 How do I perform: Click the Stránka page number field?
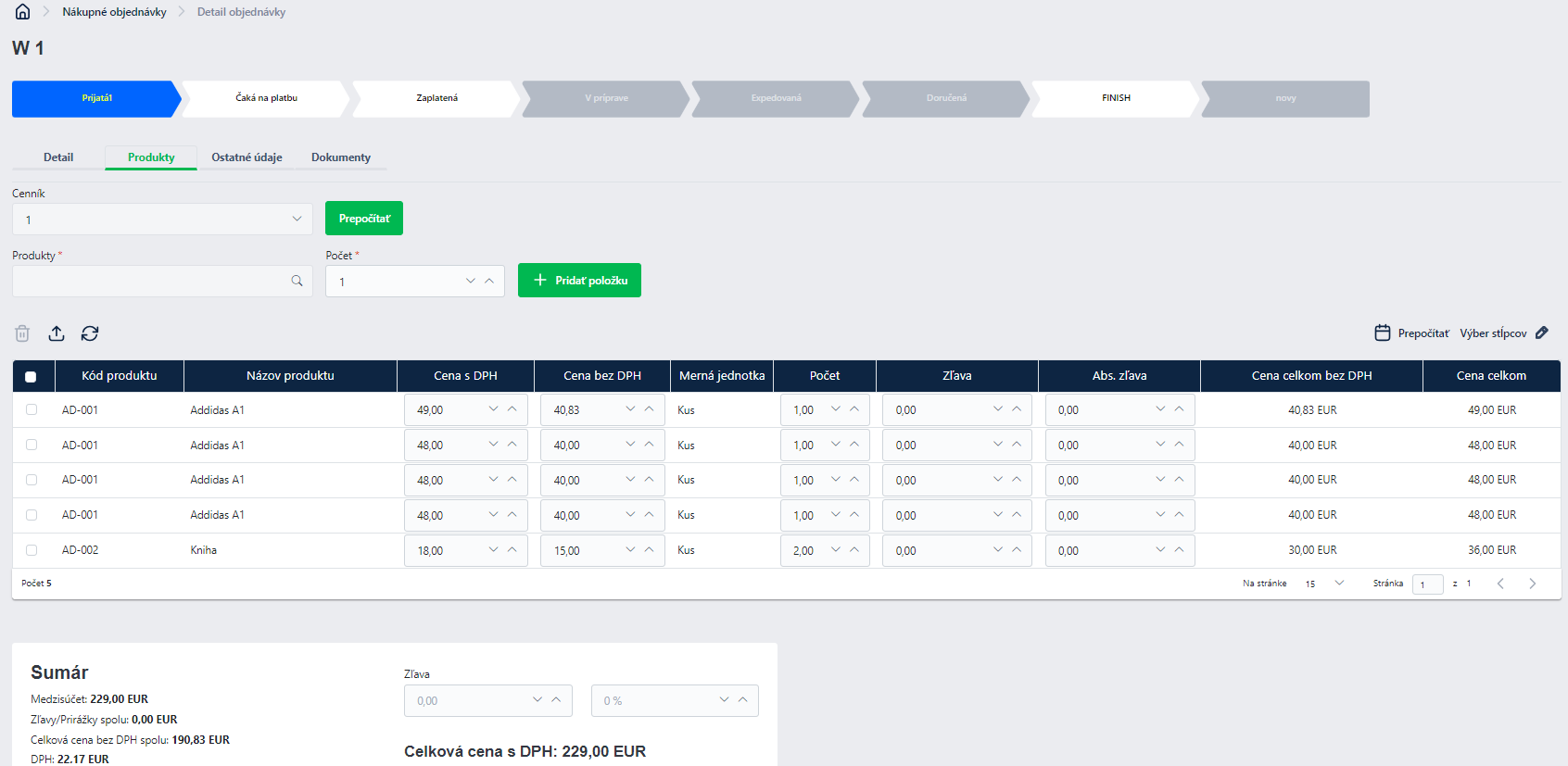1427,584
